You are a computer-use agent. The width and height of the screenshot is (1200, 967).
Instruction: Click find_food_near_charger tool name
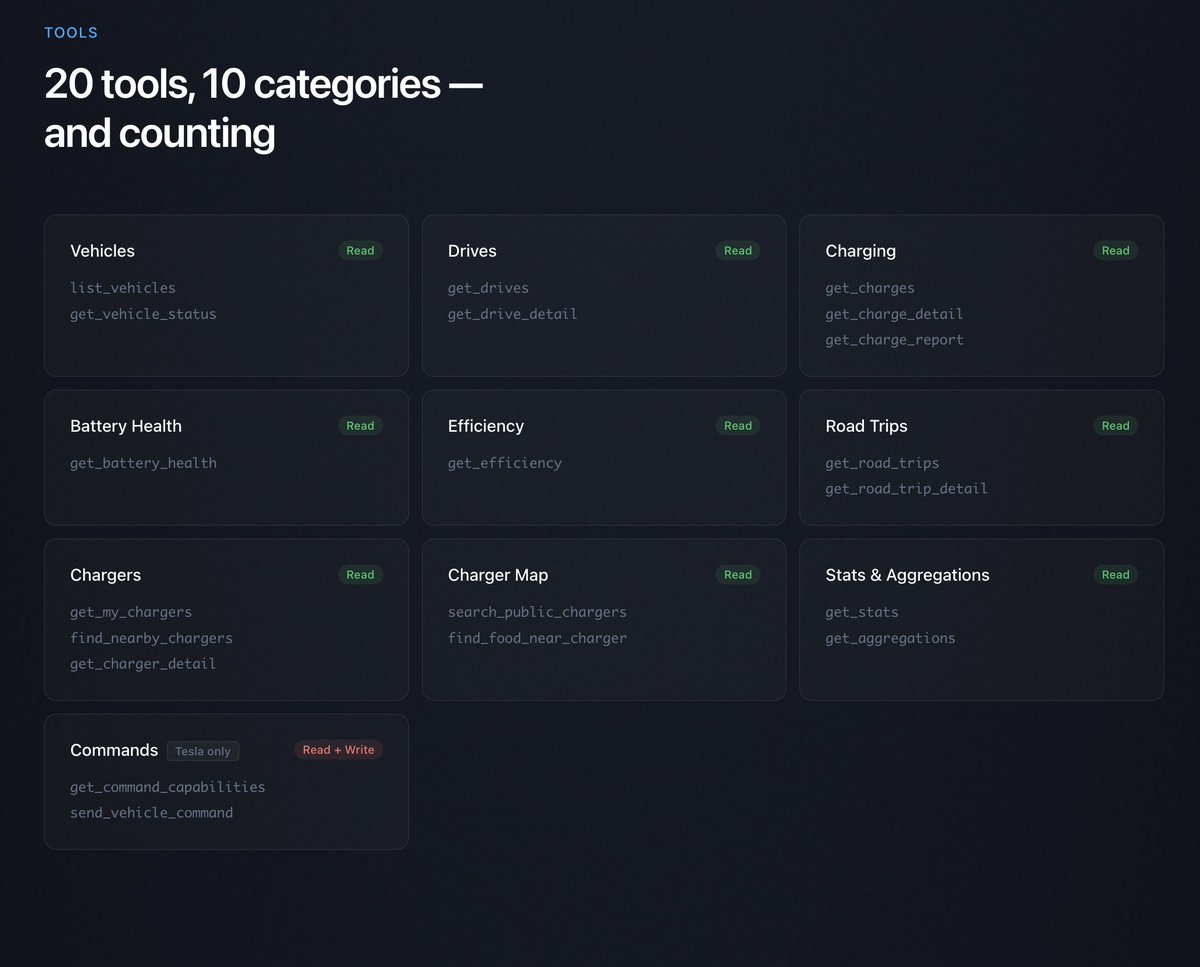(x=537, y=638)
